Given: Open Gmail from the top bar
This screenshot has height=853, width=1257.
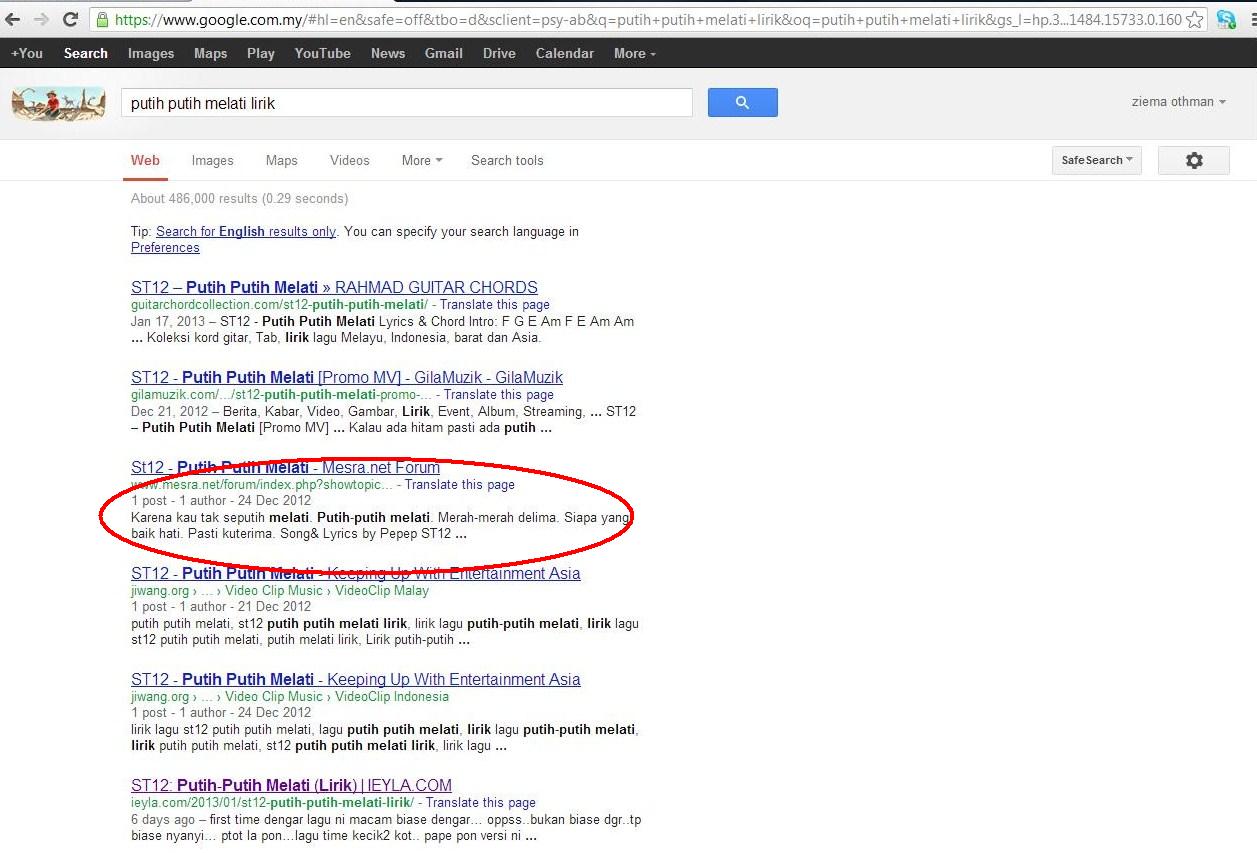Looking at the screenshot, I should click(x=444, y=53).
